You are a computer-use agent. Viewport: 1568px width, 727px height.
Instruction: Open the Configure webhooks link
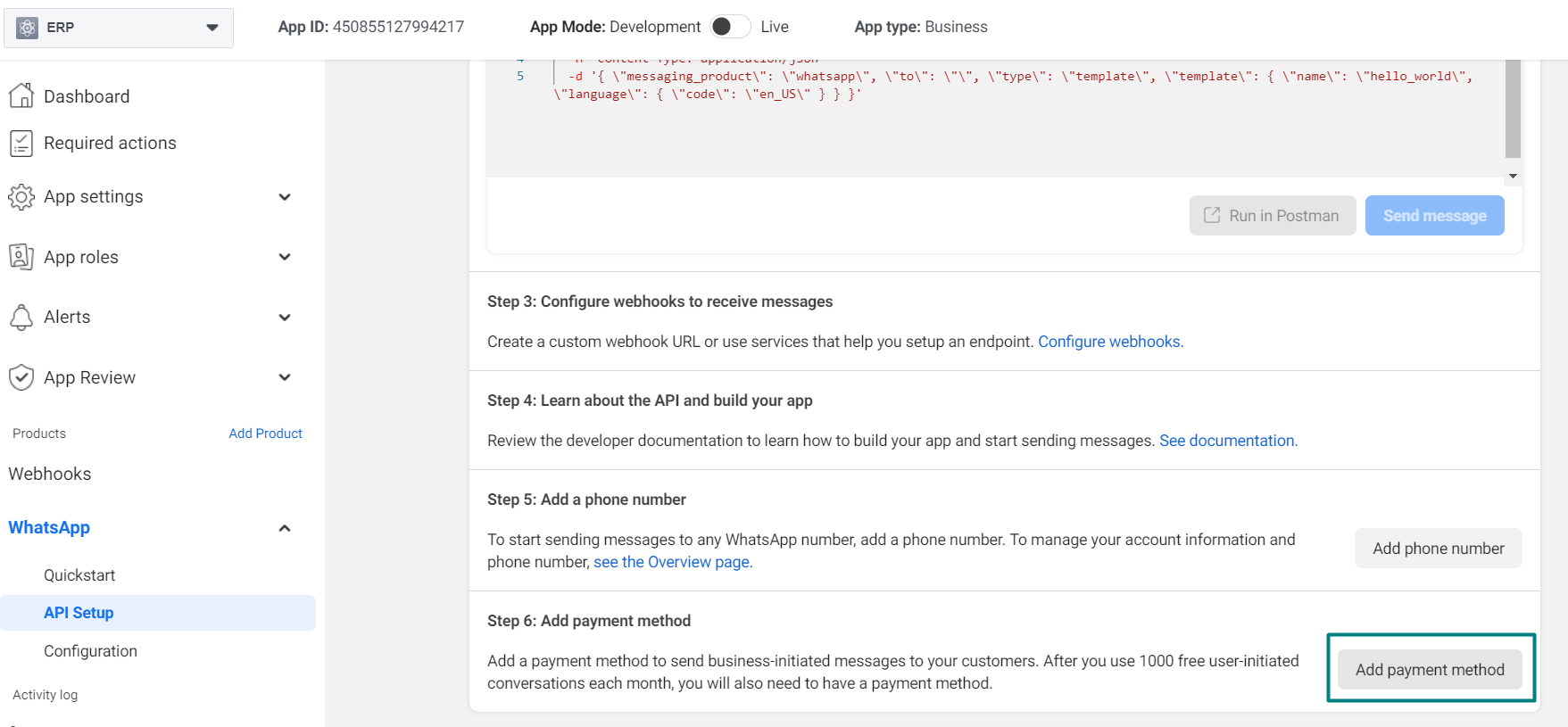pyautogui.click(x=1110, y=342)
